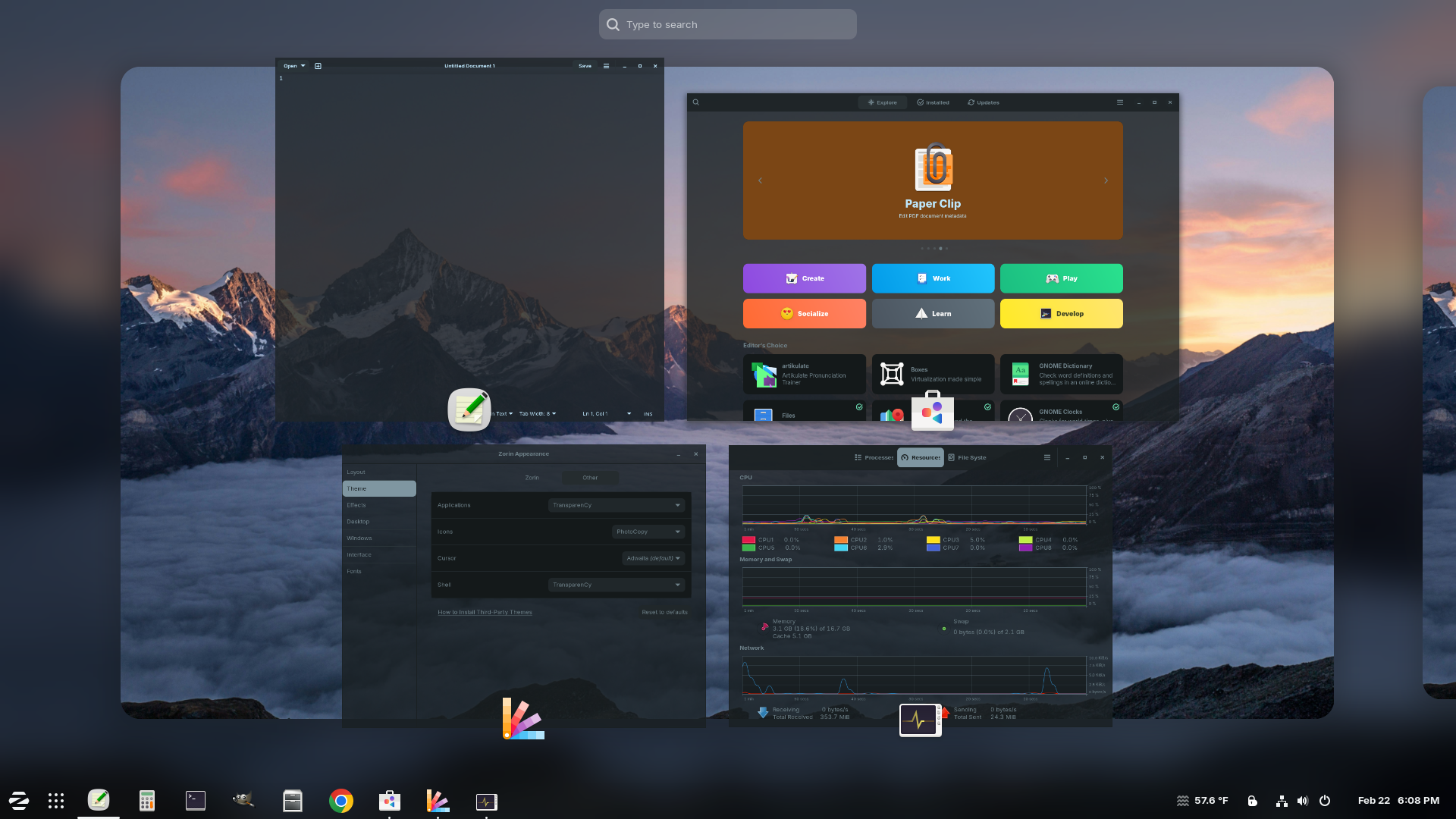Open the hamburger menu in Software window
Viewport: 1456px width, 819px height.
point(1120,102)
